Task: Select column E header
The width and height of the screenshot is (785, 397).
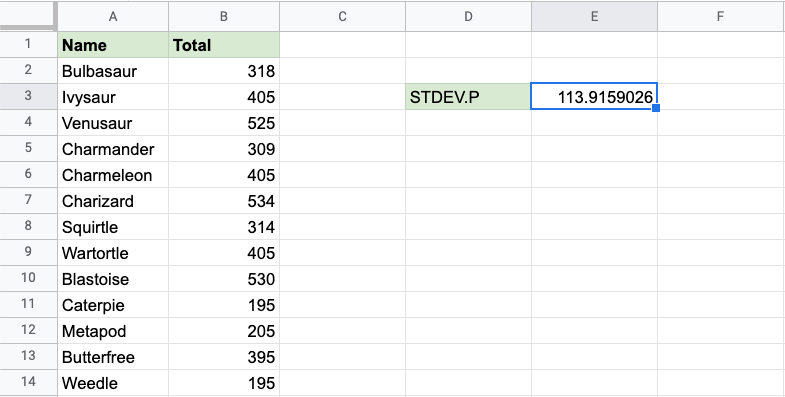Action: 594,17
